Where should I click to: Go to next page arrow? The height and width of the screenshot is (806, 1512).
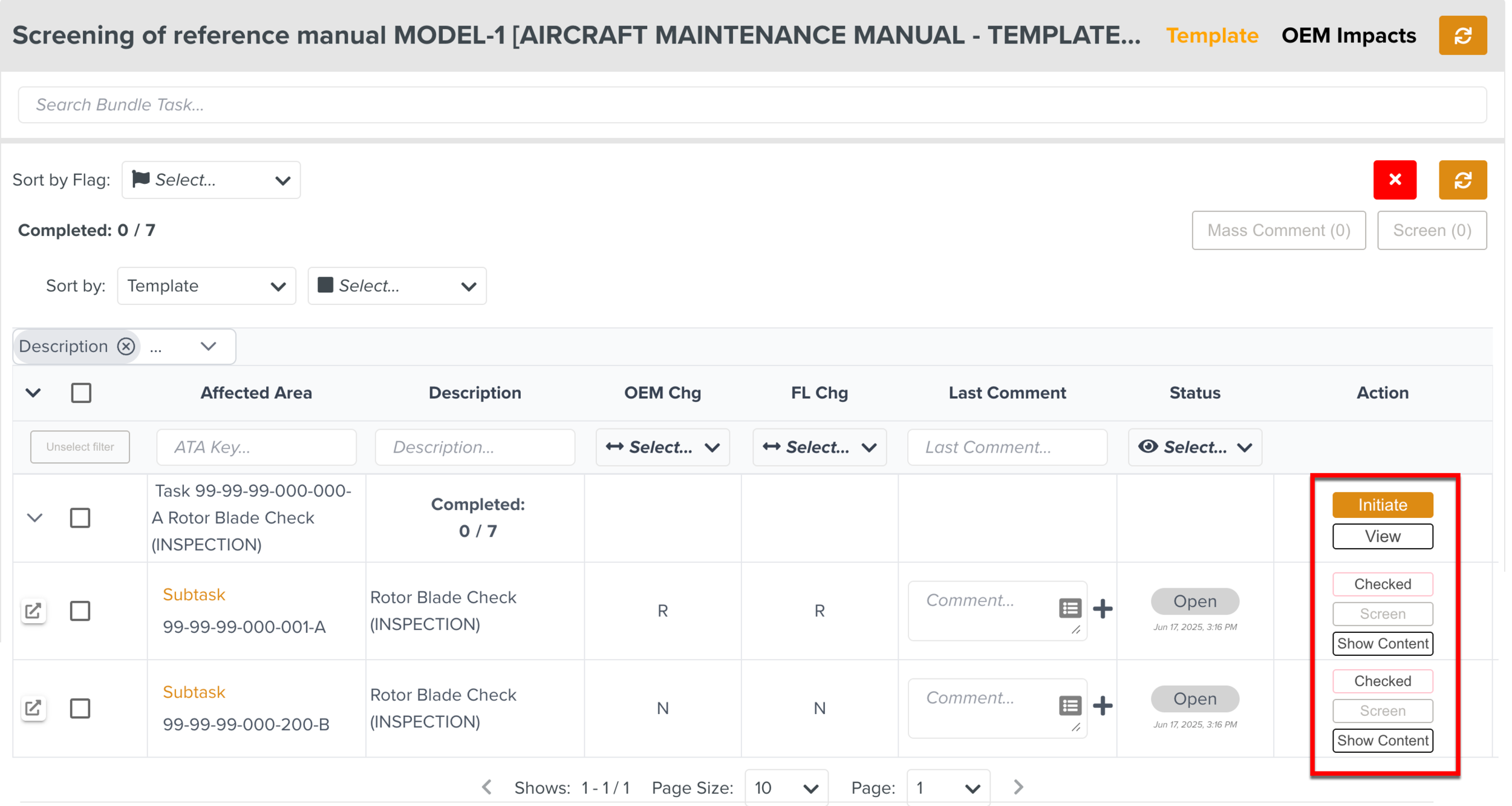1018,787
